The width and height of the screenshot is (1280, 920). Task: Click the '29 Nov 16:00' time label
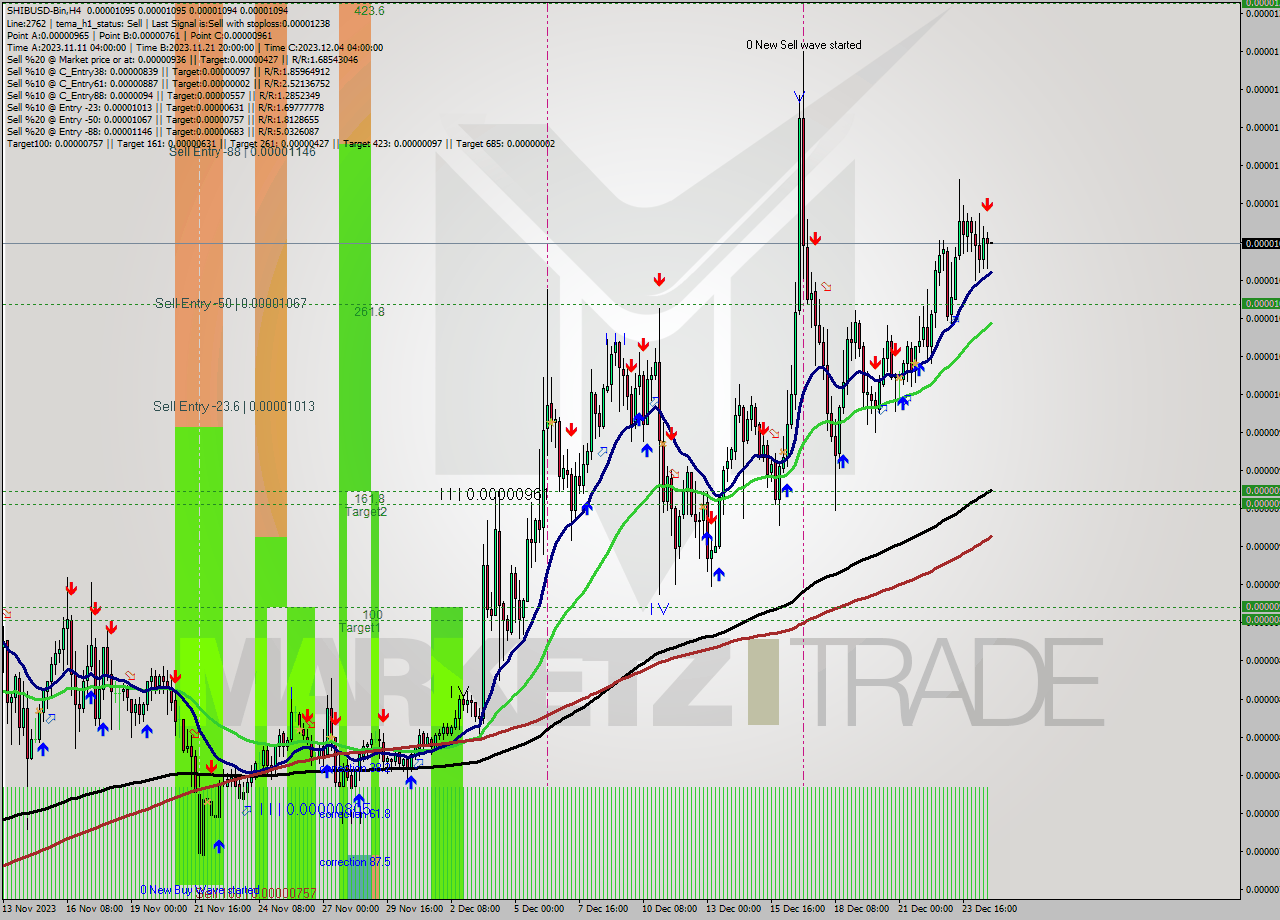(414, 909)
